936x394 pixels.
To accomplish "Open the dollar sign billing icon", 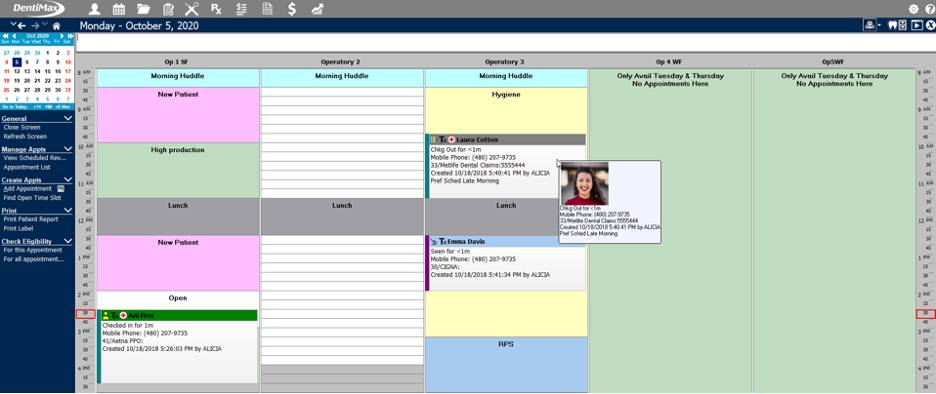I will (292, 9).
